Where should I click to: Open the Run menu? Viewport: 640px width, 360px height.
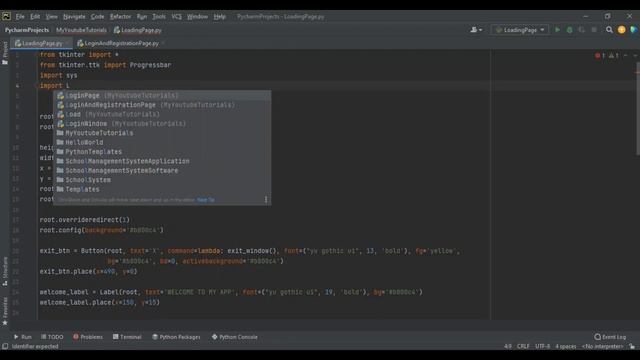coord(142,16)
